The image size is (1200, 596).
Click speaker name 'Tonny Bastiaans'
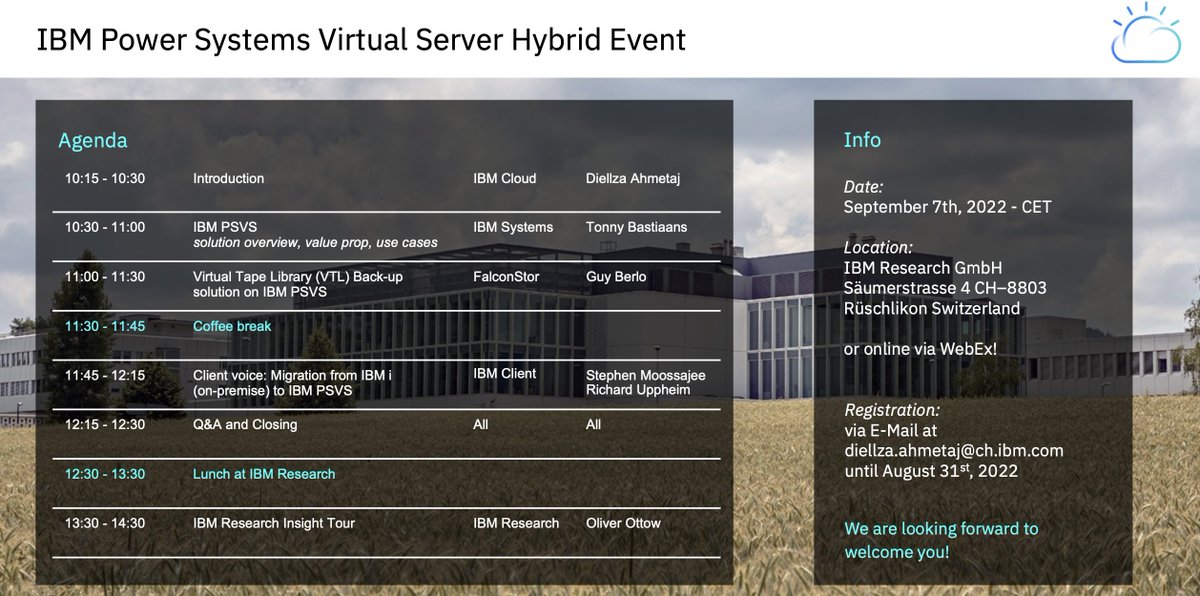click(637, 227)
